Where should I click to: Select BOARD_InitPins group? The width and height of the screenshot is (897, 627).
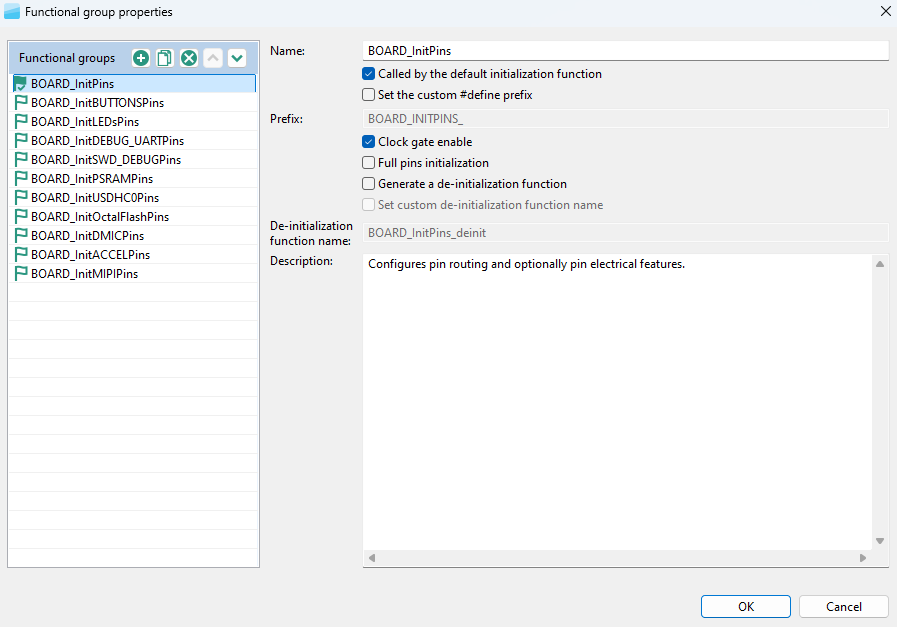[134, 84]
